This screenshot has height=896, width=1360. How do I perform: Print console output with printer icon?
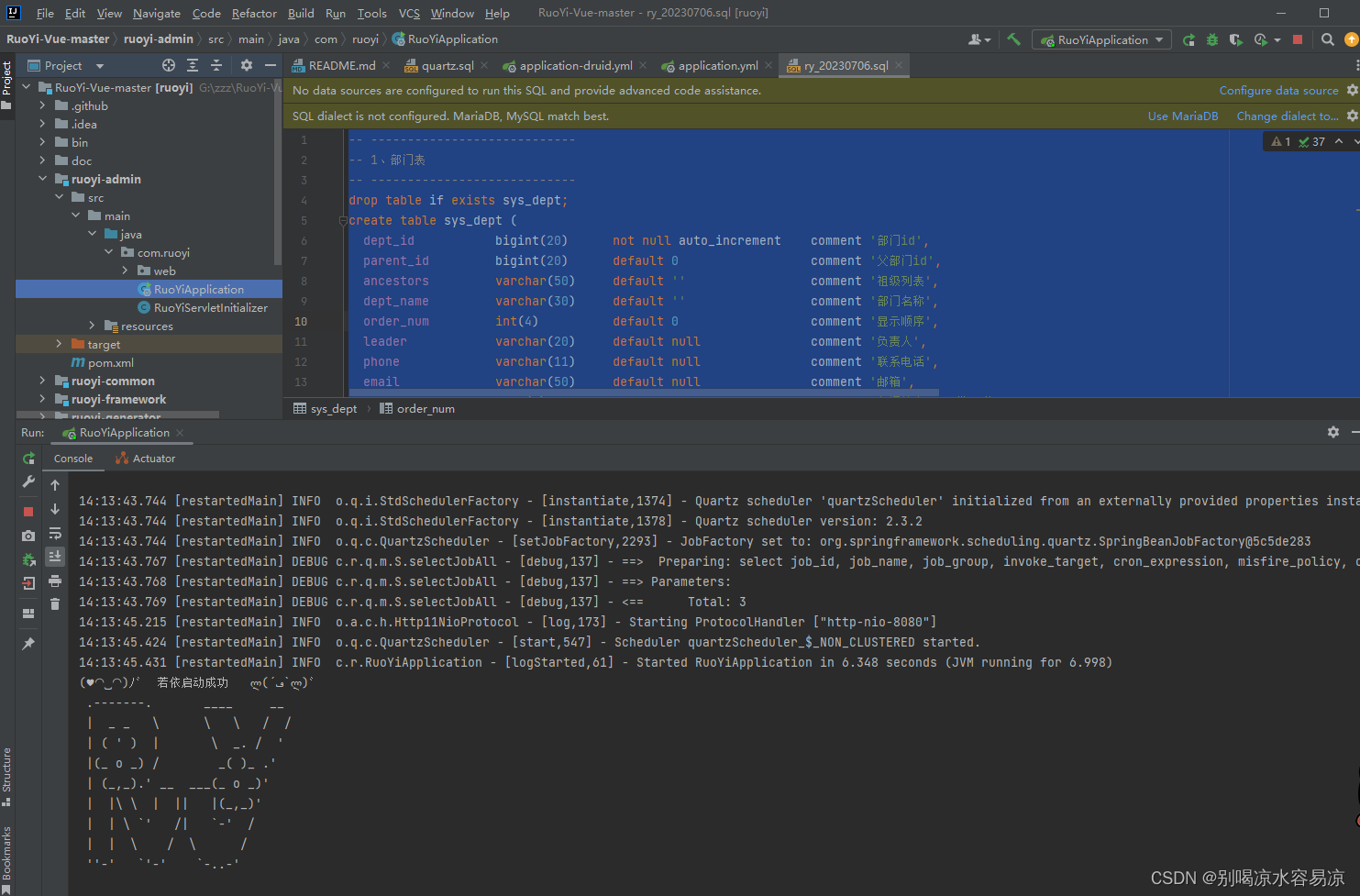point(55,581)
